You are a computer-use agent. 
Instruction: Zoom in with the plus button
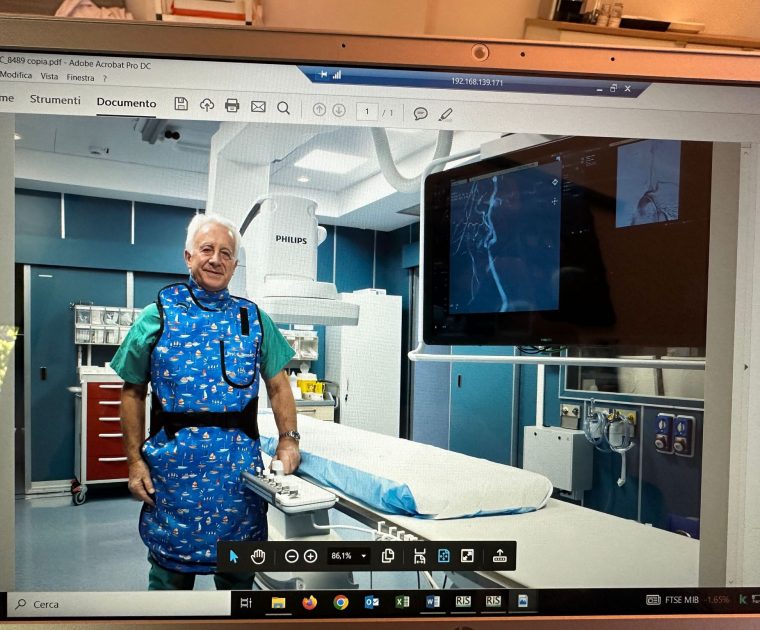coord(311,556)
